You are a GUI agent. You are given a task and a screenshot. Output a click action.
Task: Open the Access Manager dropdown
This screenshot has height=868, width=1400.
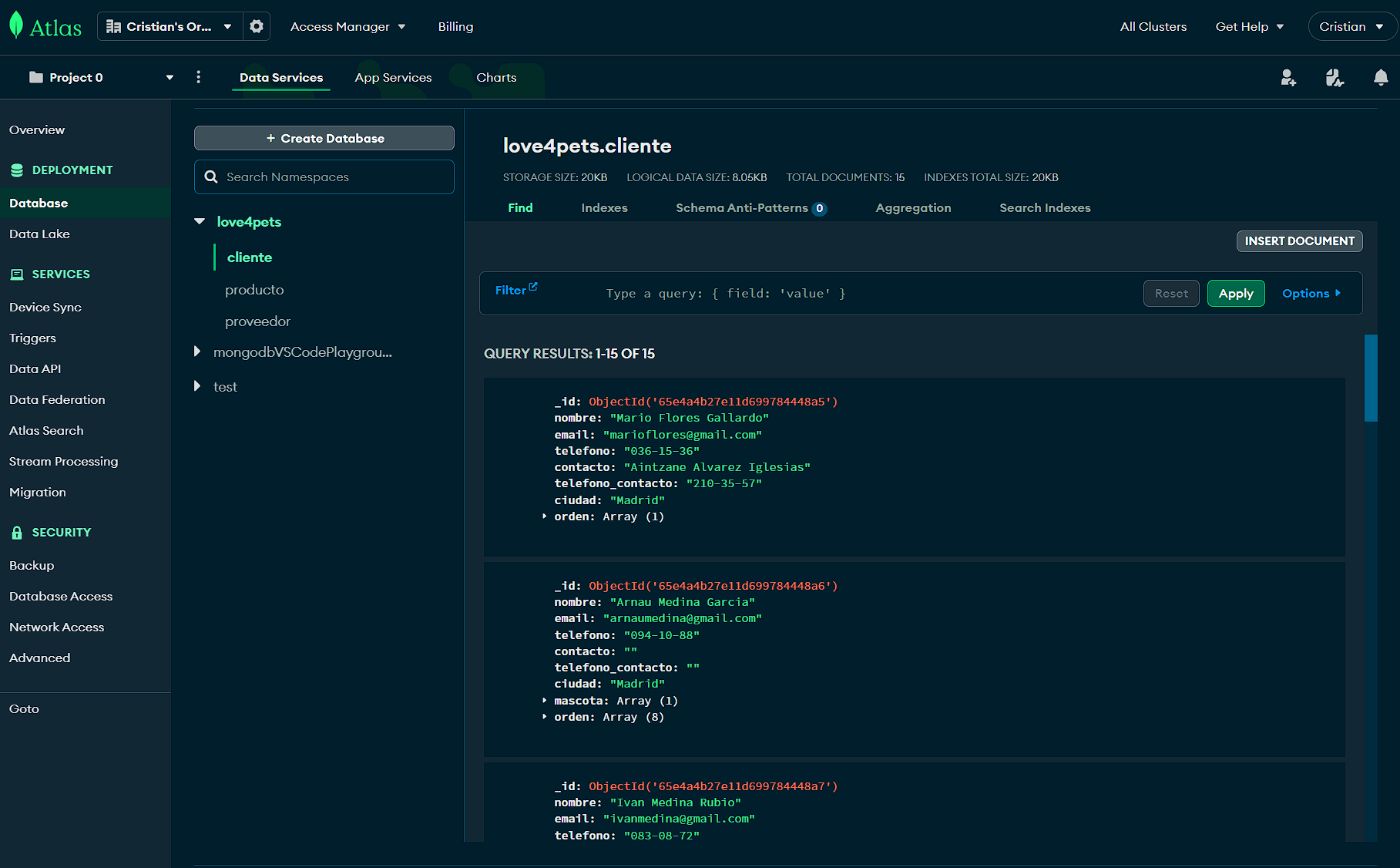pos(347,26)
